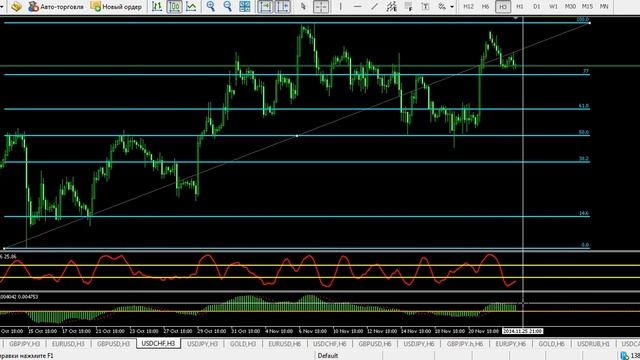Viewport: 640px width, 360px height.
Task: Switch timeframe to M15
Action: pyautogui.click(x=587, y=7)
